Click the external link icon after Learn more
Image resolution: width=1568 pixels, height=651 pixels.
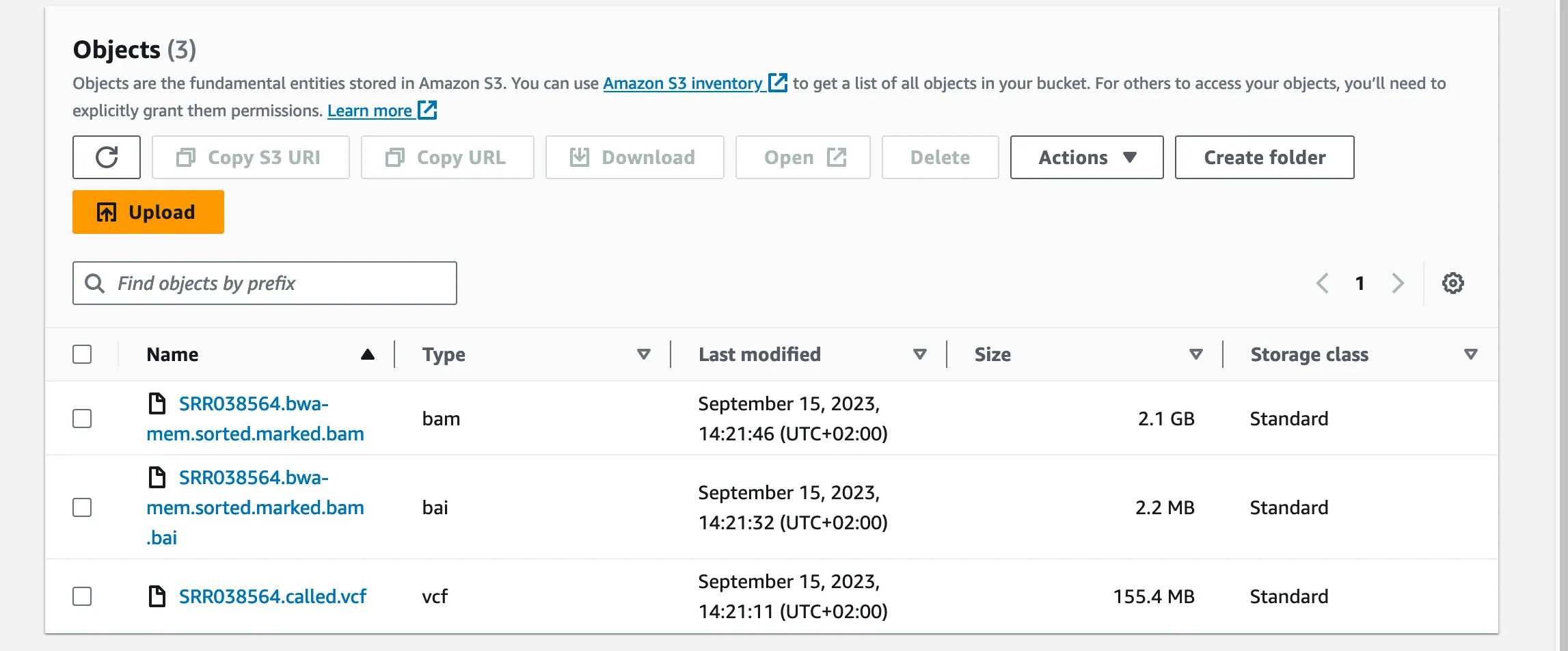427,110
